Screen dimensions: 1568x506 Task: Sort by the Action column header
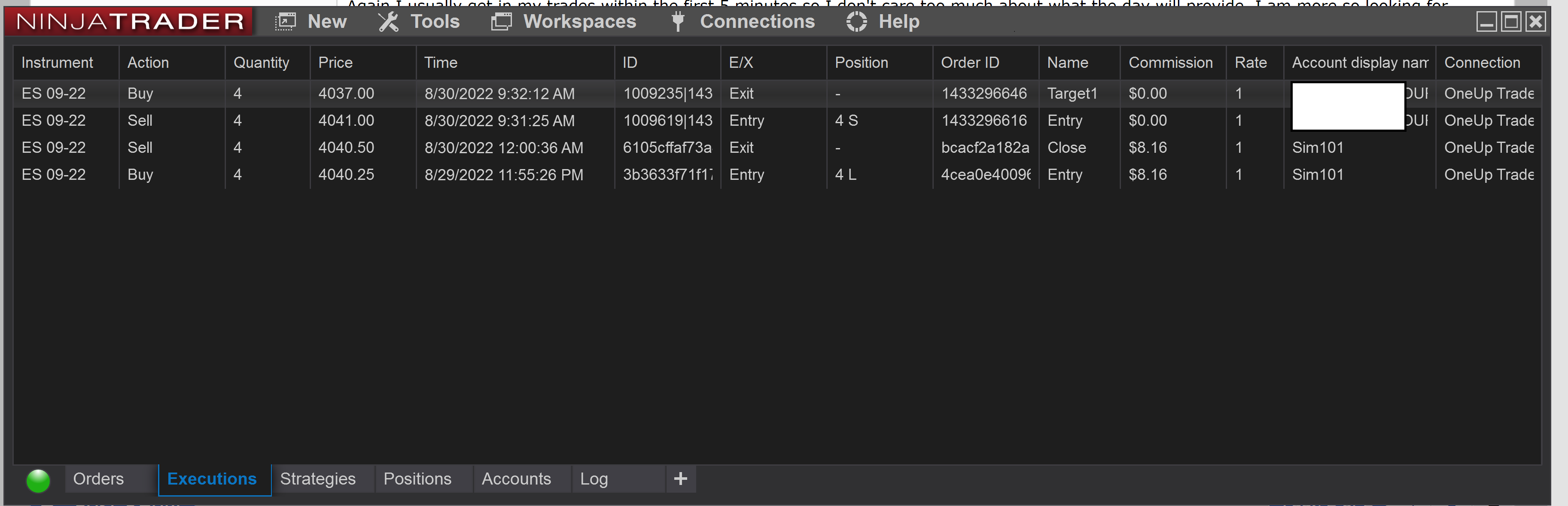pos(172,63)
